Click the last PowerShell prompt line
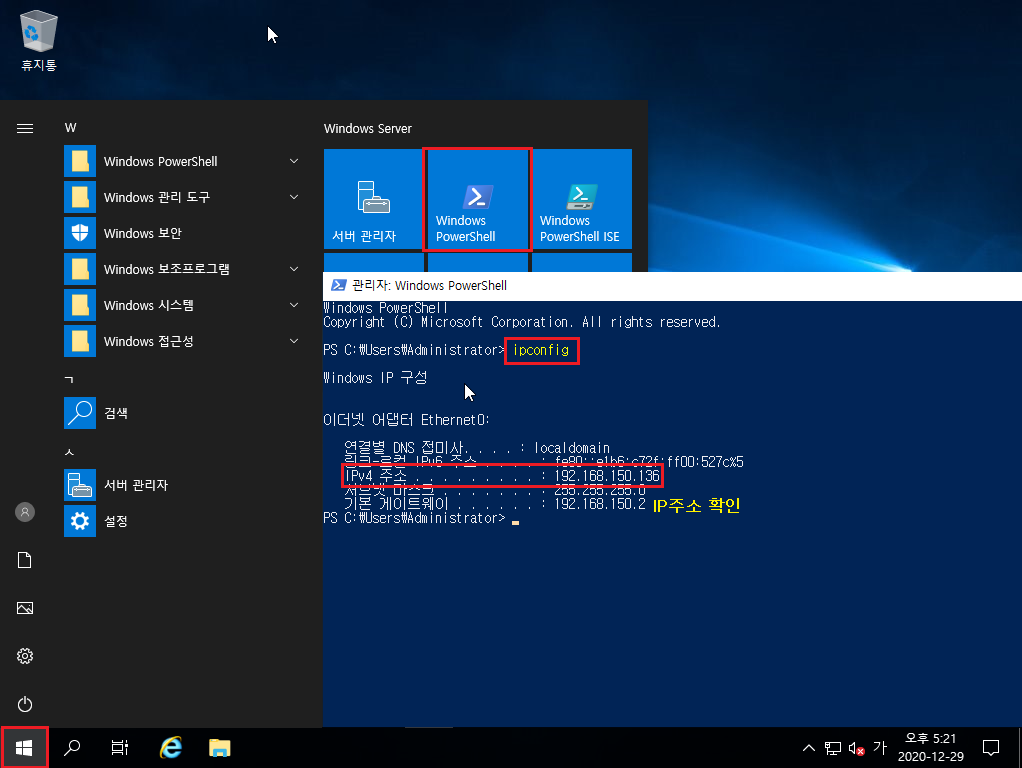The height and width of the screenshot is (768, 1022). (x=421, y=518)
